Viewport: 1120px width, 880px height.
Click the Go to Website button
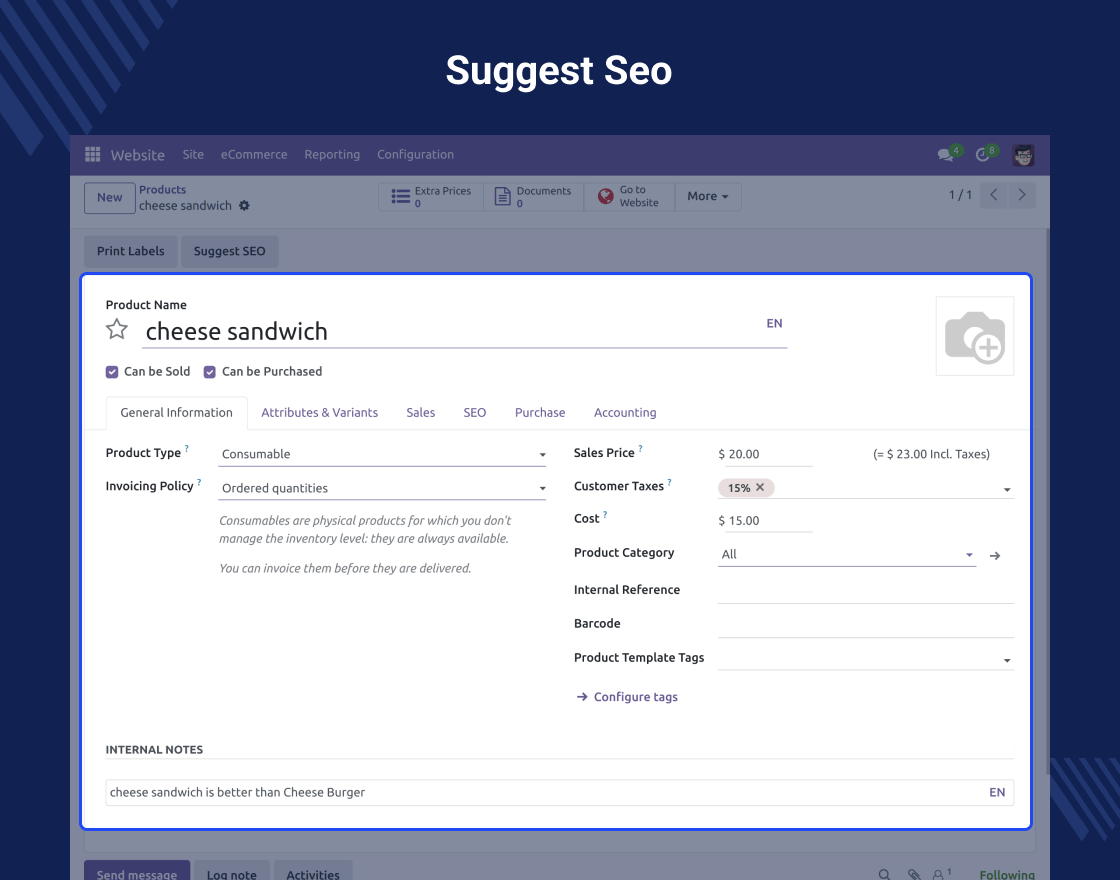tap(629, 196)
